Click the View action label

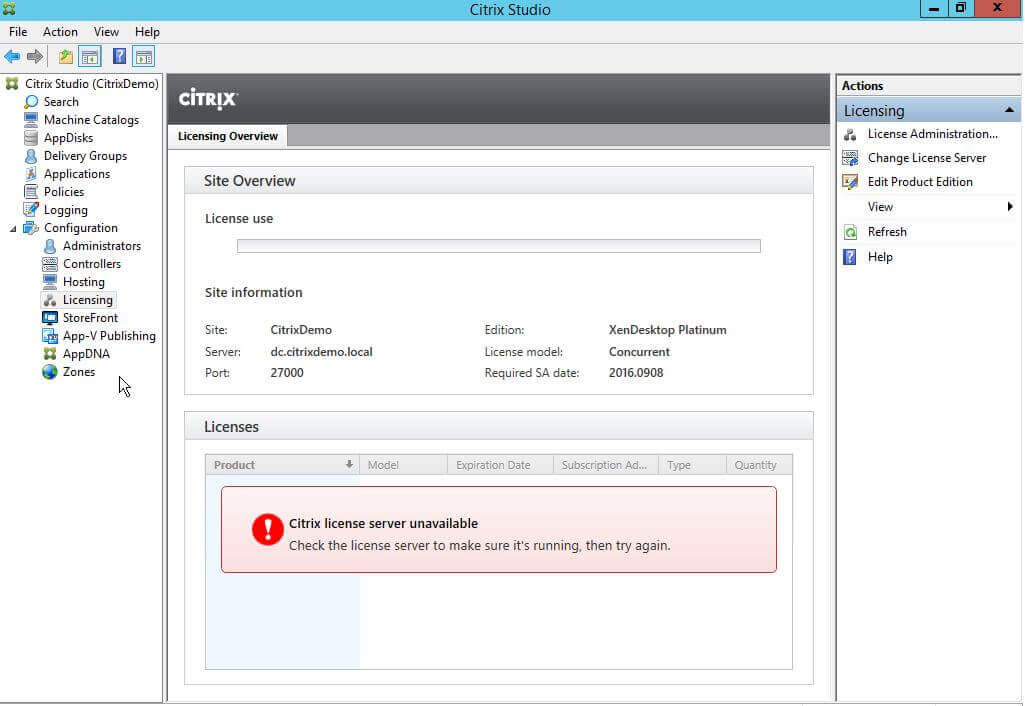pyautogui.click(x=880, y=207)
